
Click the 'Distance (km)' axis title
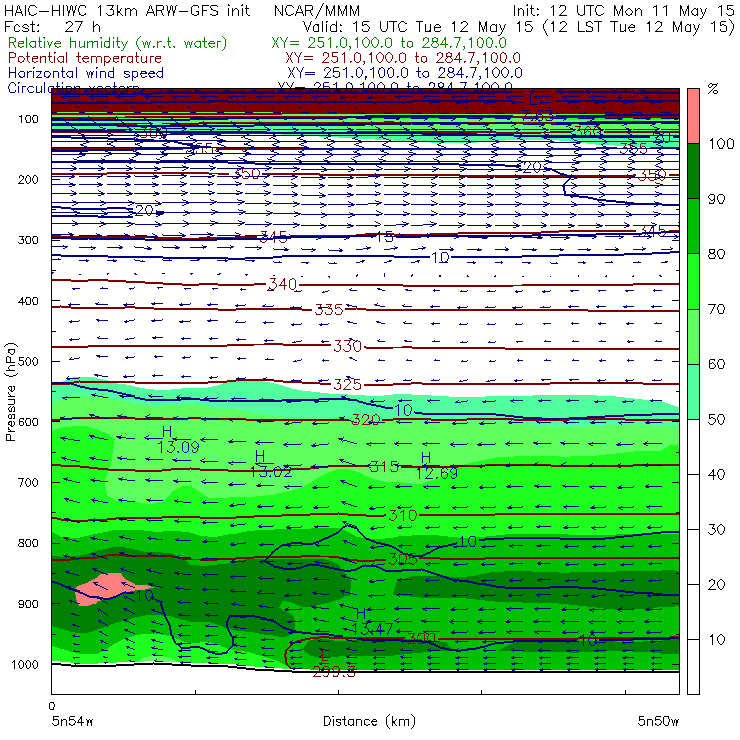click(x=370, y=721)
